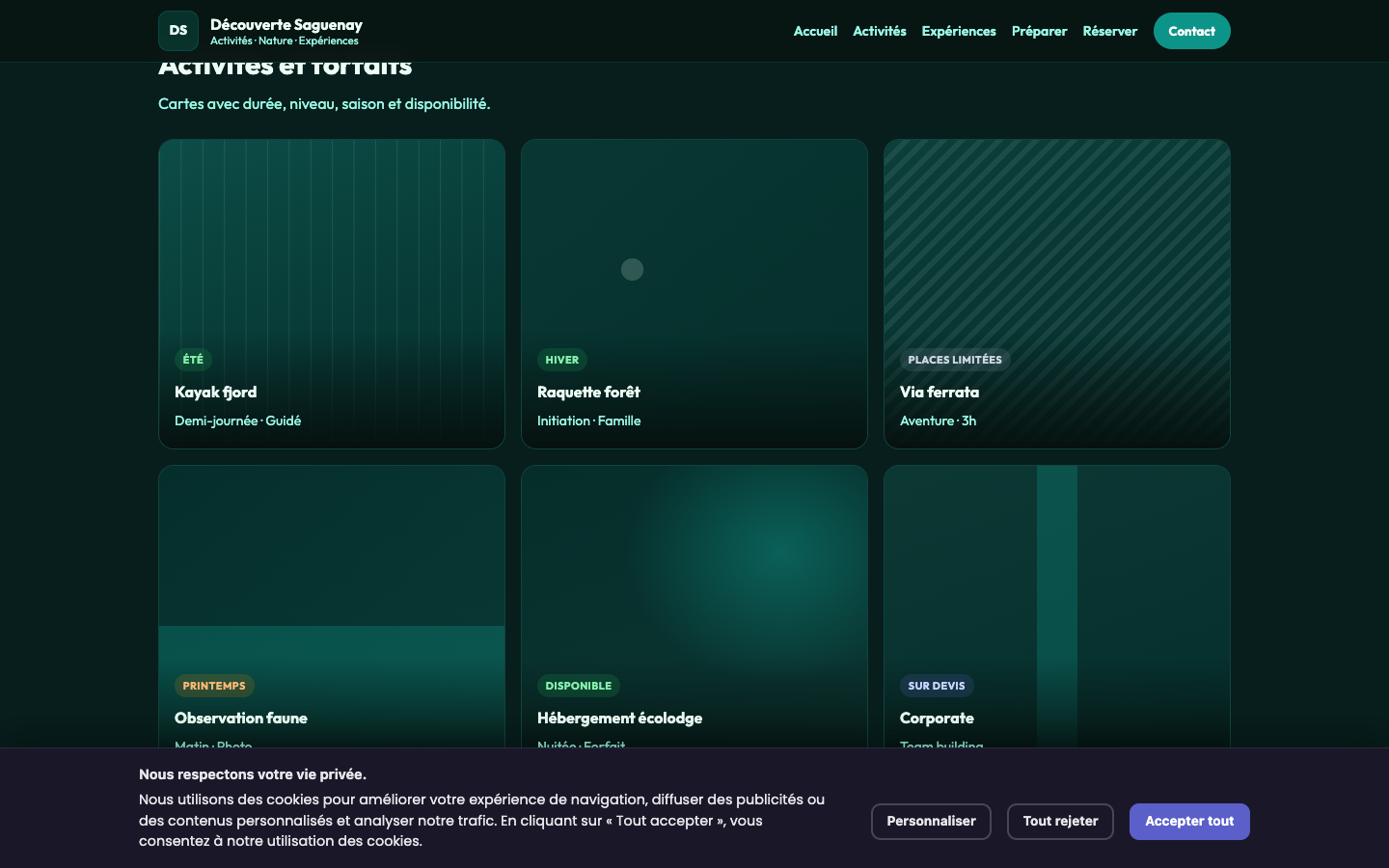Open the Observation faune card
This screenshot has height=868, width=1389.
pyautogui.click(x=332, y=607)
